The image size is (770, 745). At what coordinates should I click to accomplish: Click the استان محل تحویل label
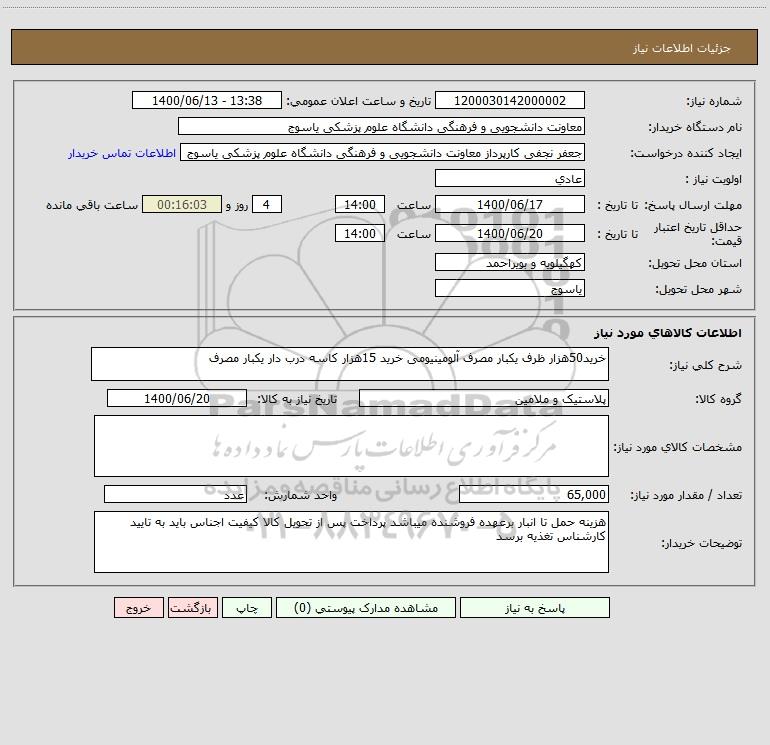click(695, 263)
